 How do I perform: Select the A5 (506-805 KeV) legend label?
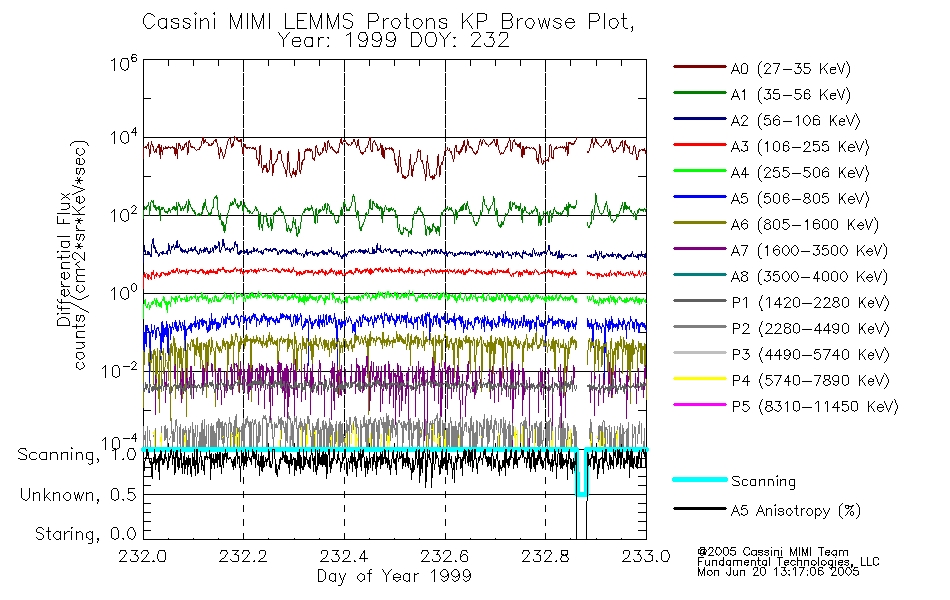point(800,199)
